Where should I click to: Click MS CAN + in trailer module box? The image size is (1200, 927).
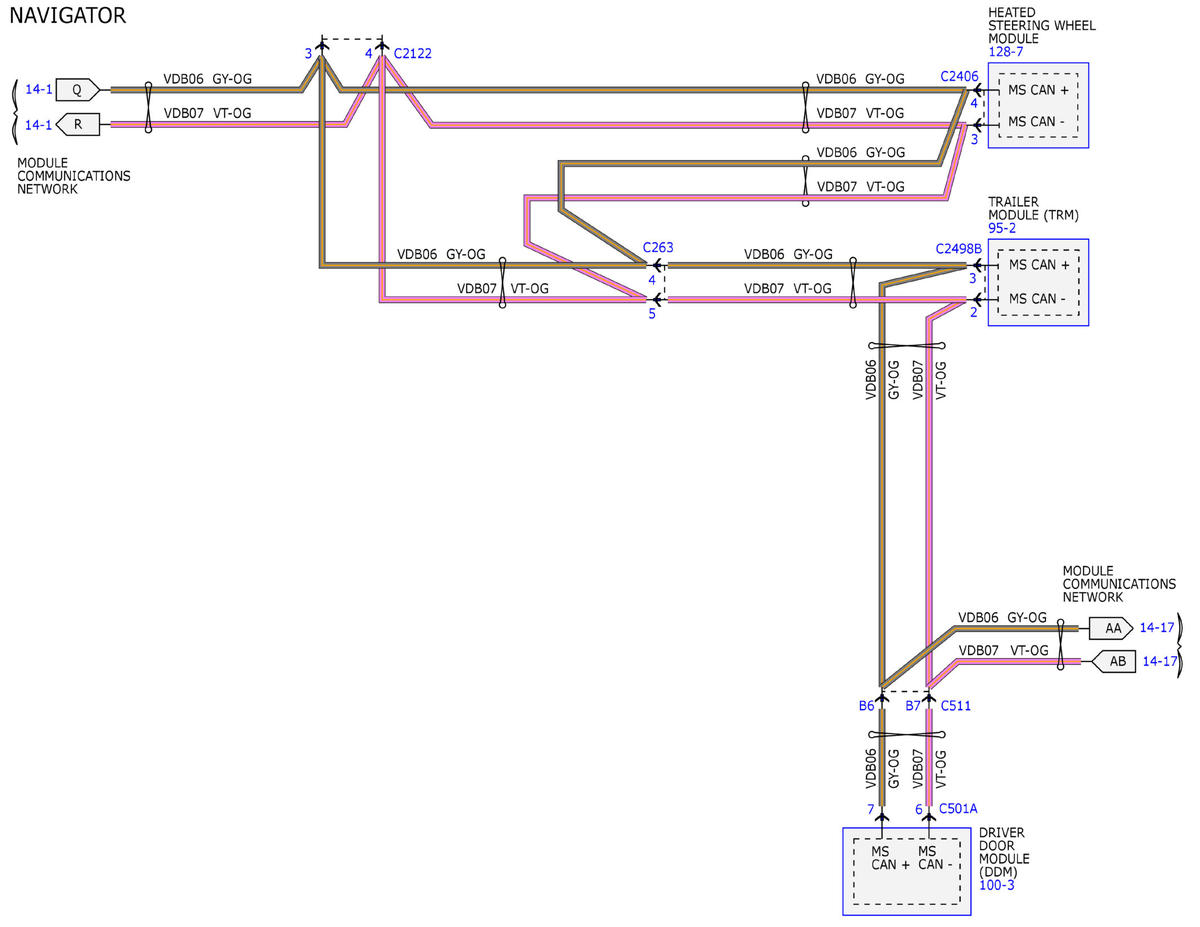coord(1038,265)
